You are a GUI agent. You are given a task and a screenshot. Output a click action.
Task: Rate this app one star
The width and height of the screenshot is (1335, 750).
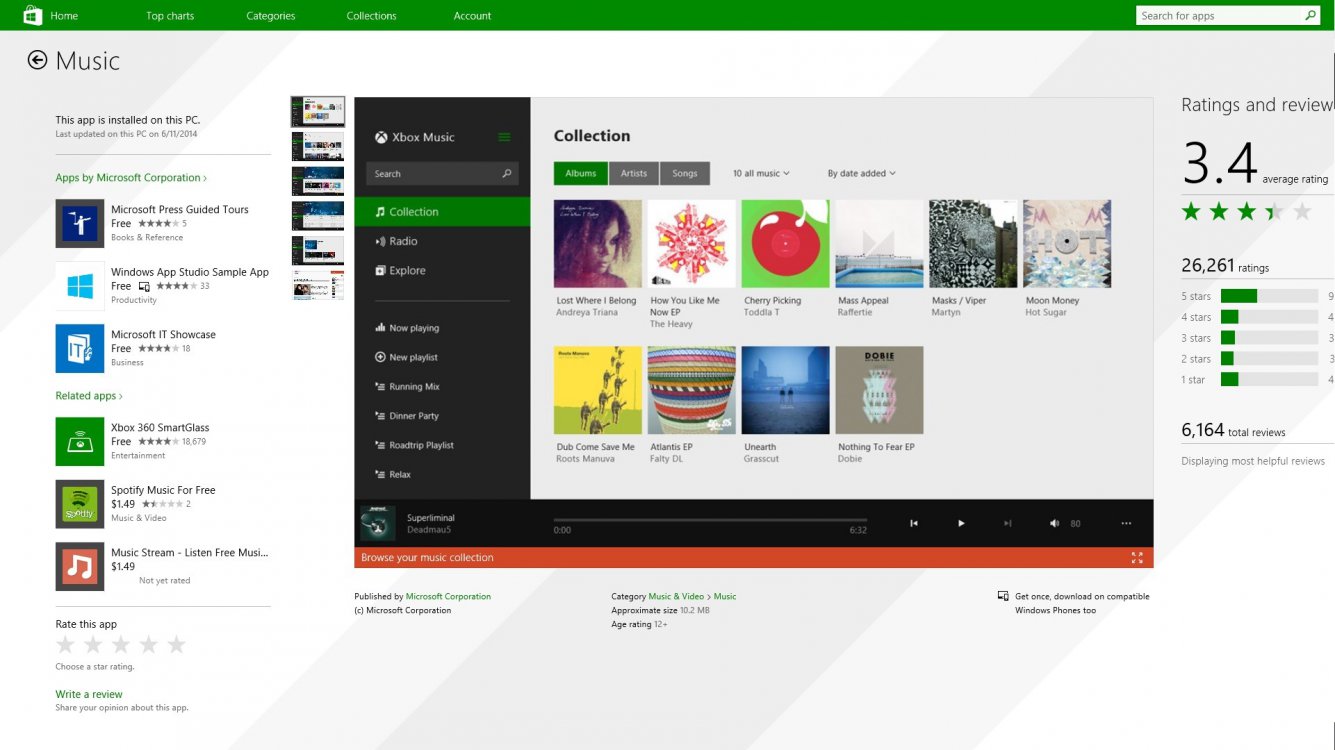pos(65,645)
